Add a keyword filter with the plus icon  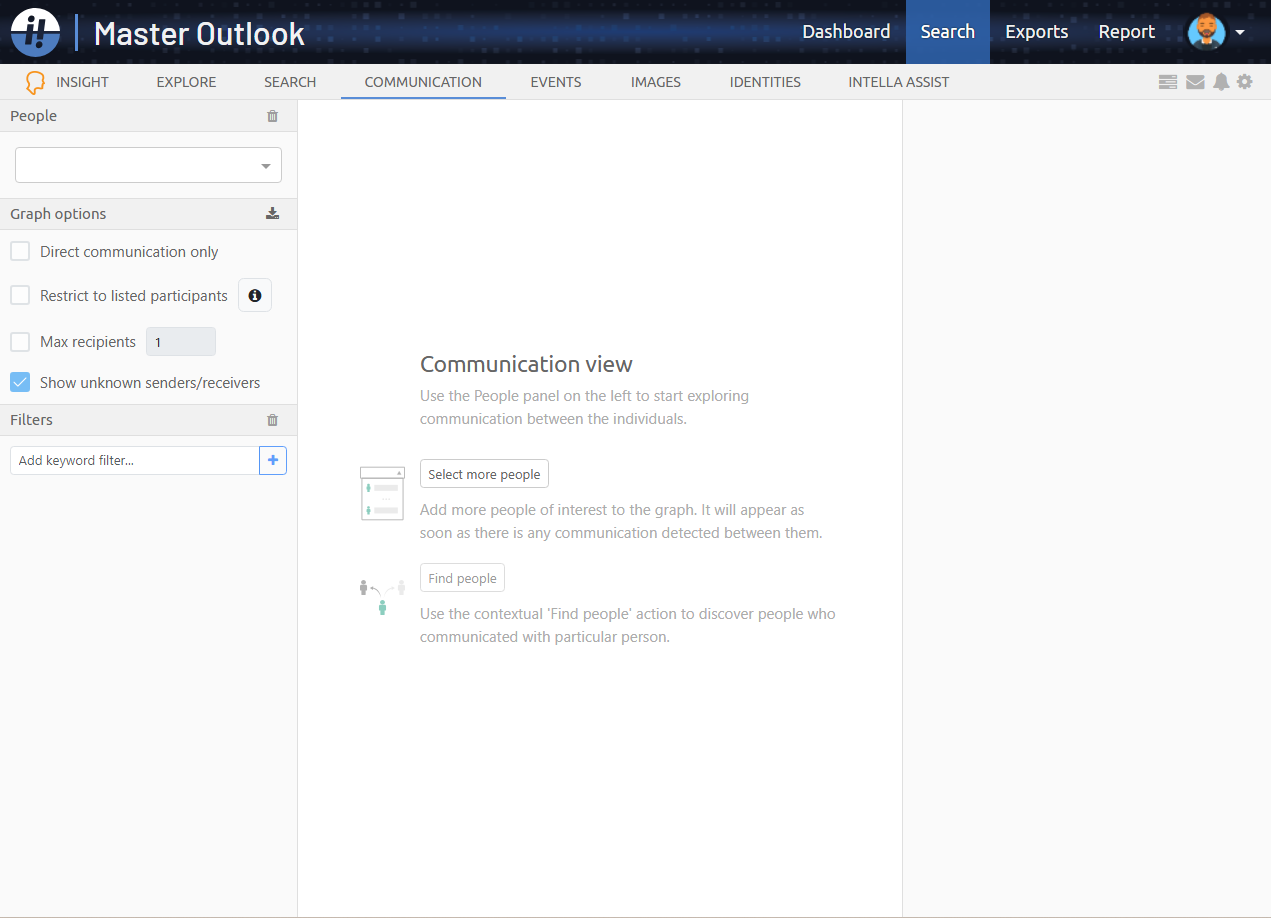point(273,460)
